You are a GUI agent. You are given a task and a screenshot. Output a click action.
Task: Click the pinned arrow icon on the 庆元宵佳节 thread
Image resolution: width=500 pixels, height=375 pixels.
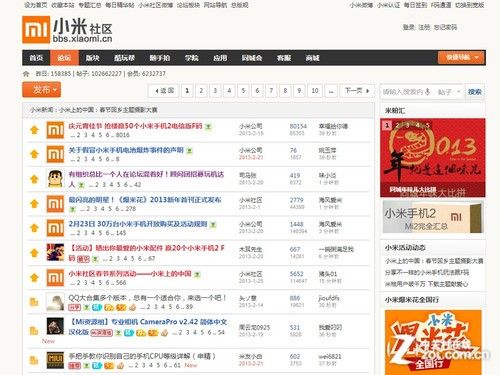(34, 130)
